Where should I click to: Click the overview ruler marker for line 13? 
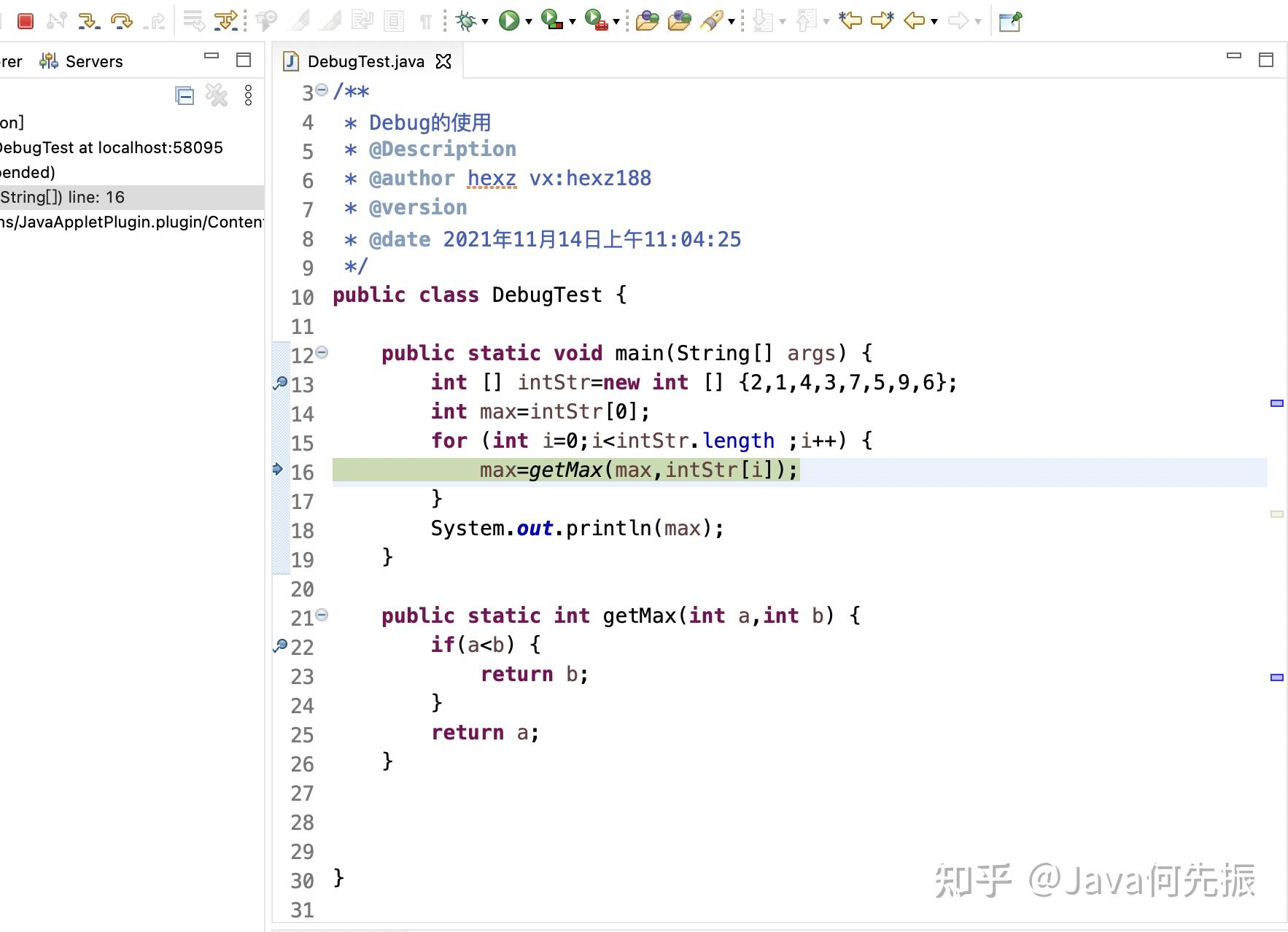(x=1277, y=403)
